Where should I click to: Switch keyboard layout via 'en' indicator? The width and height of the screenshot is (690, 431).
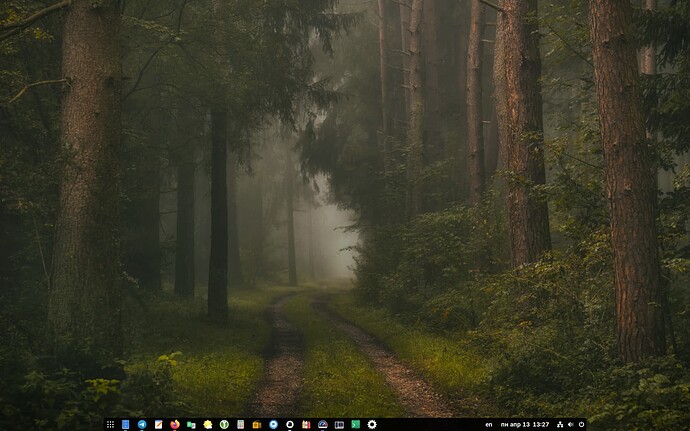(x=488, y=425)
